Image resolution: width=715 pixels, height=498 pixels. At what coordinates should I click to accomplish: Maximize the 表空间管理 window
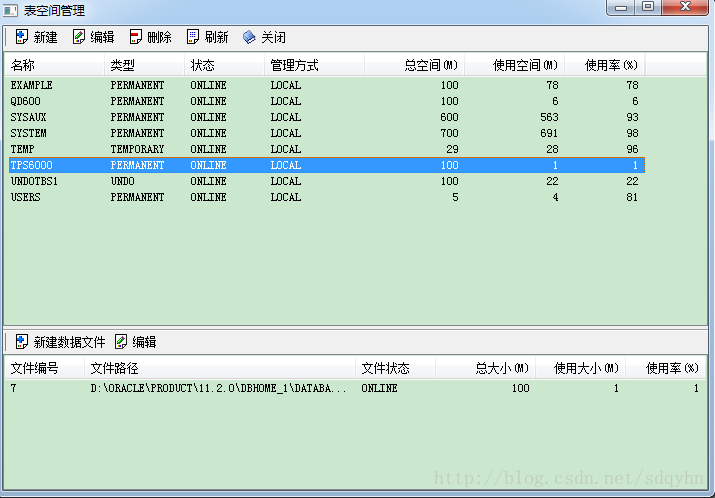click(x=648, y=7)
